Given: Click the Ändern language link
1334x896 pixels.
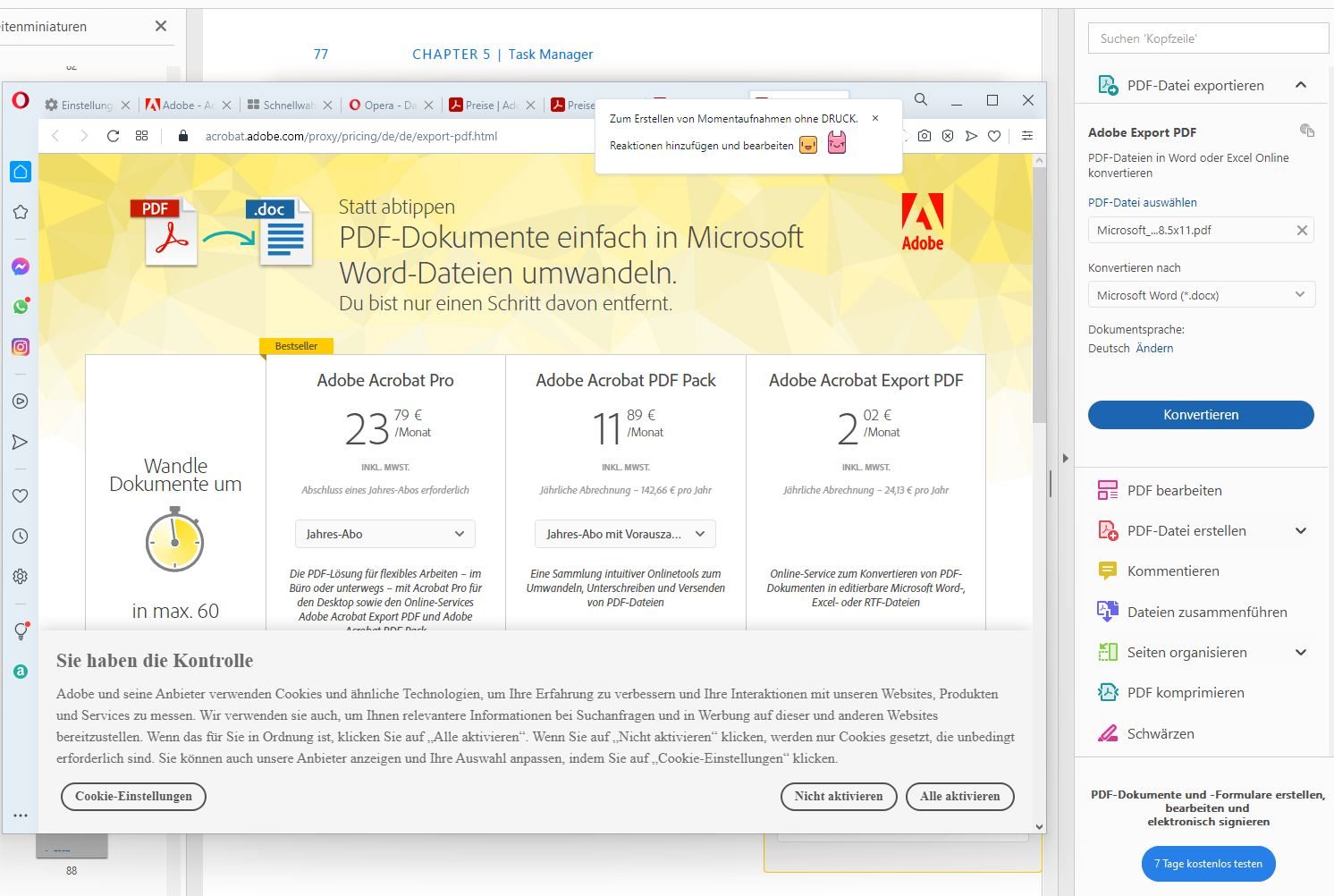Looking at the screenshot, I should 1154,348.
